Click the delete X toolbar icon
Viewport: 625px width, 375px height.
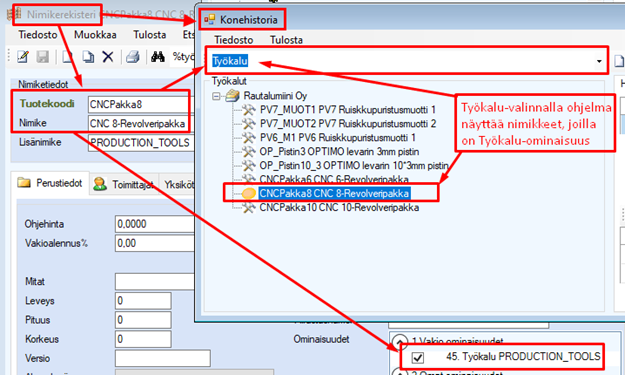click(x=108, y=57)
